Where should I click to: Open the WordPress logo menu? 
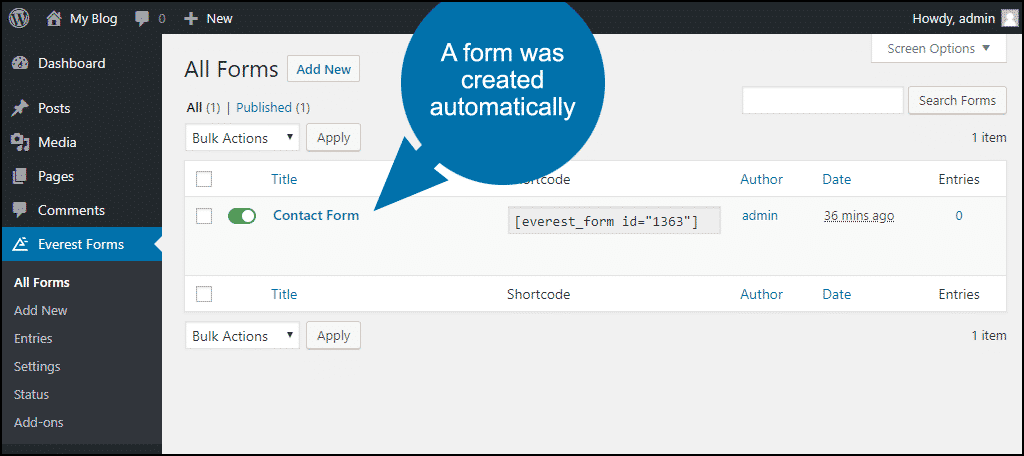click(x=19, y=18)
